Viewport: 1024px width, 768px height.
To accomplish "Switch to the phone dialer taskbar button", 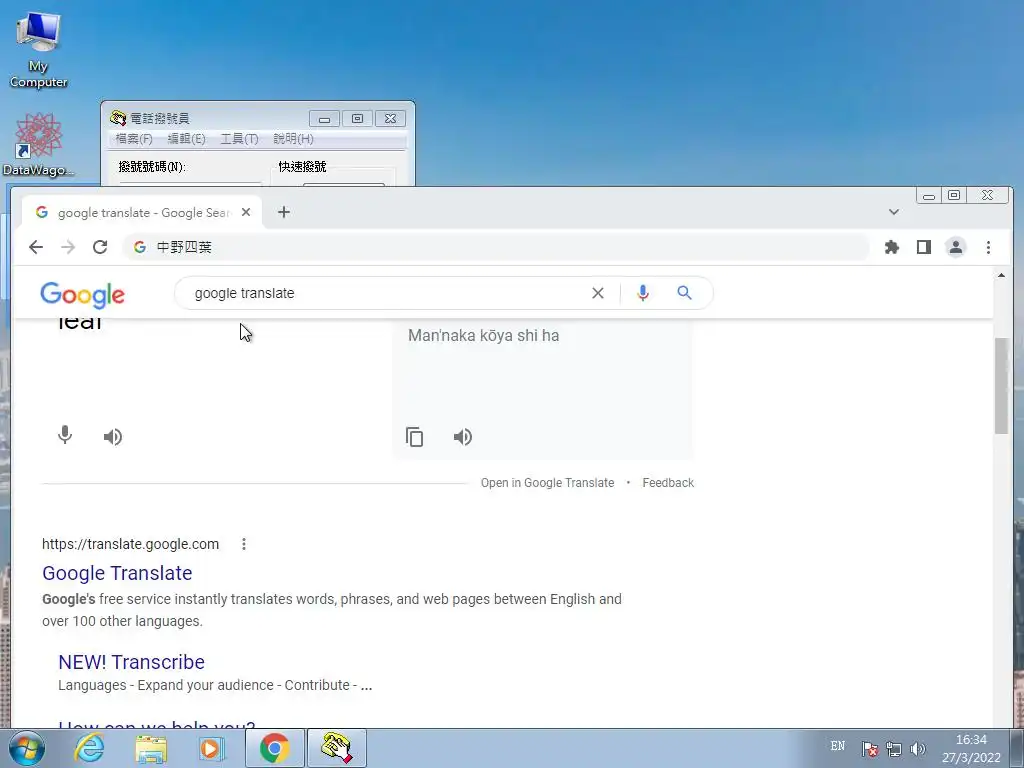I will click(x=336, y=748).
